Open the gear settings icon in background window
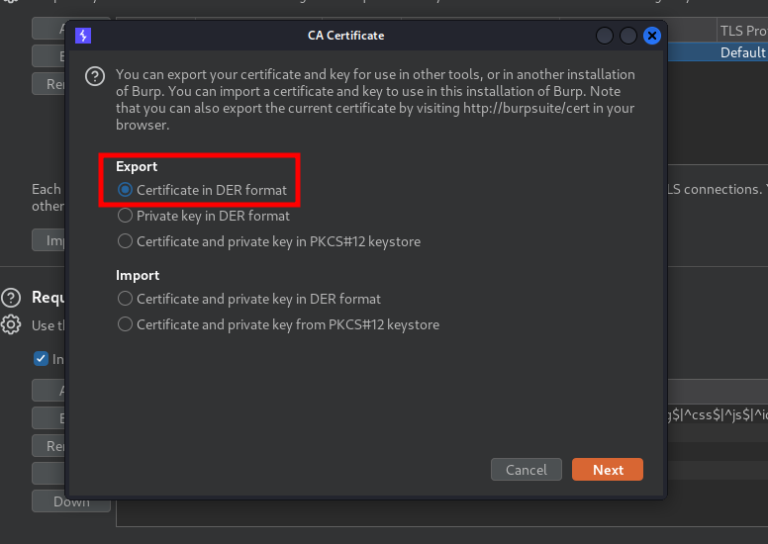 click(x=11, y=325)
